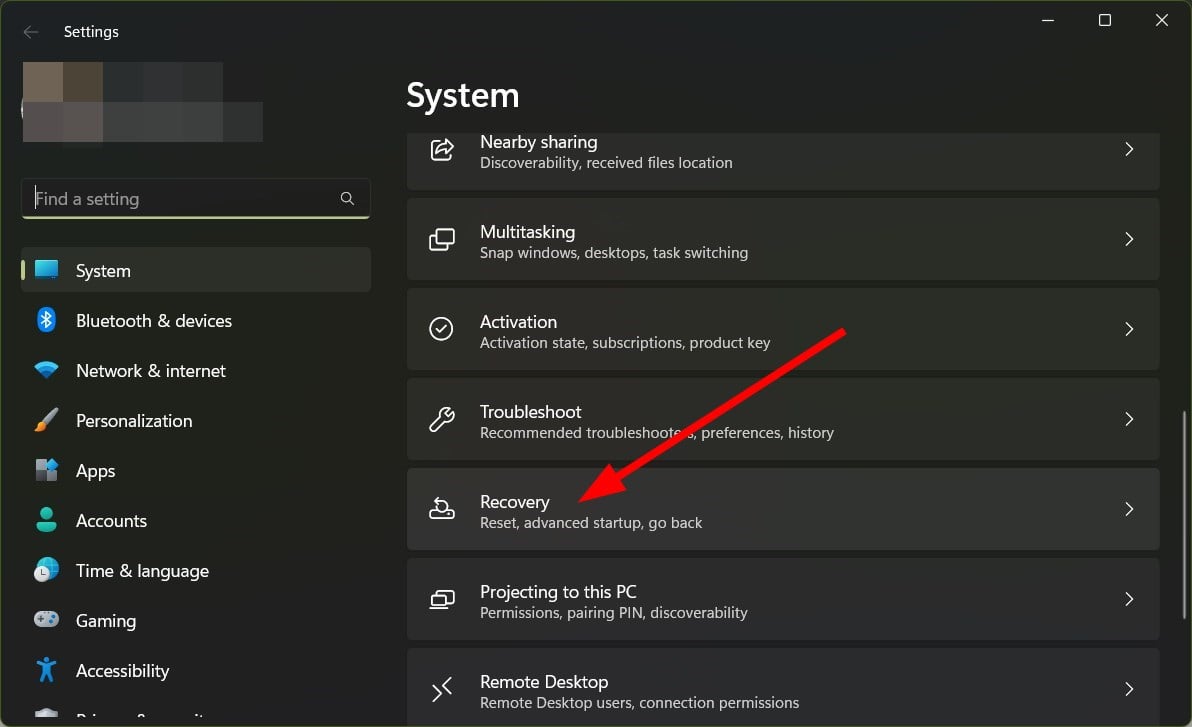Open Multitasking using the right chevron
This screenshot has width=1192, height=727.
(x=1128, y=239)
